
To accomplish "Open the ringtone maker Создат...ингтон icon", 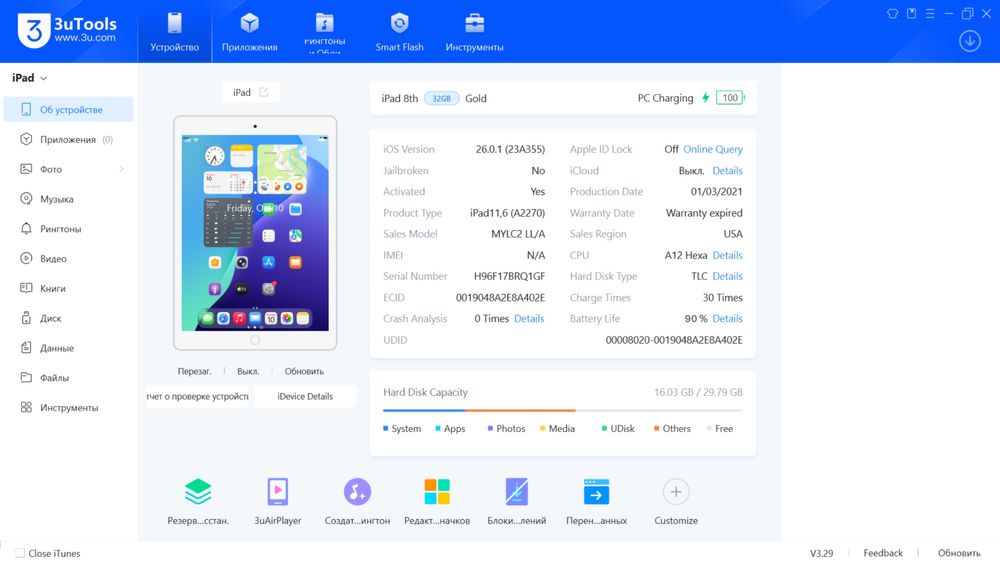I will coord(357,492).
